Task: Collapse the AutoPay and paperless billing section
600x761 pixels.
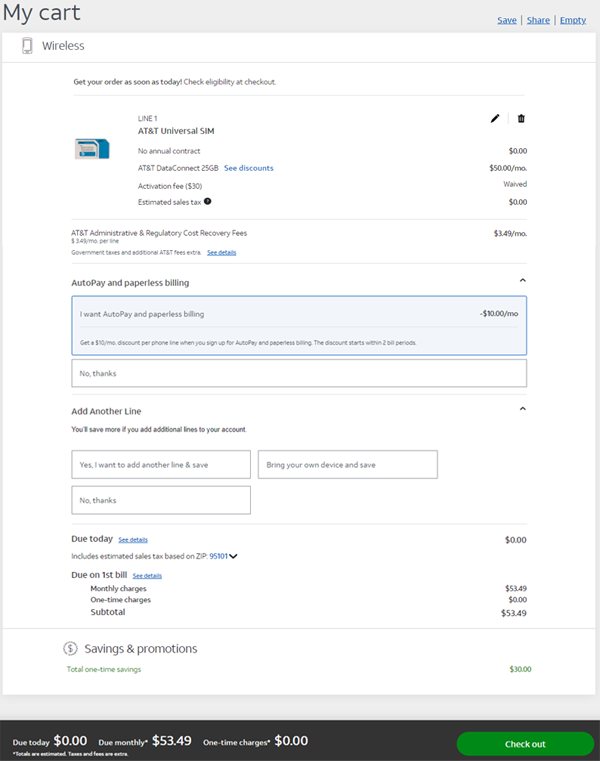Action: [522, 282]
